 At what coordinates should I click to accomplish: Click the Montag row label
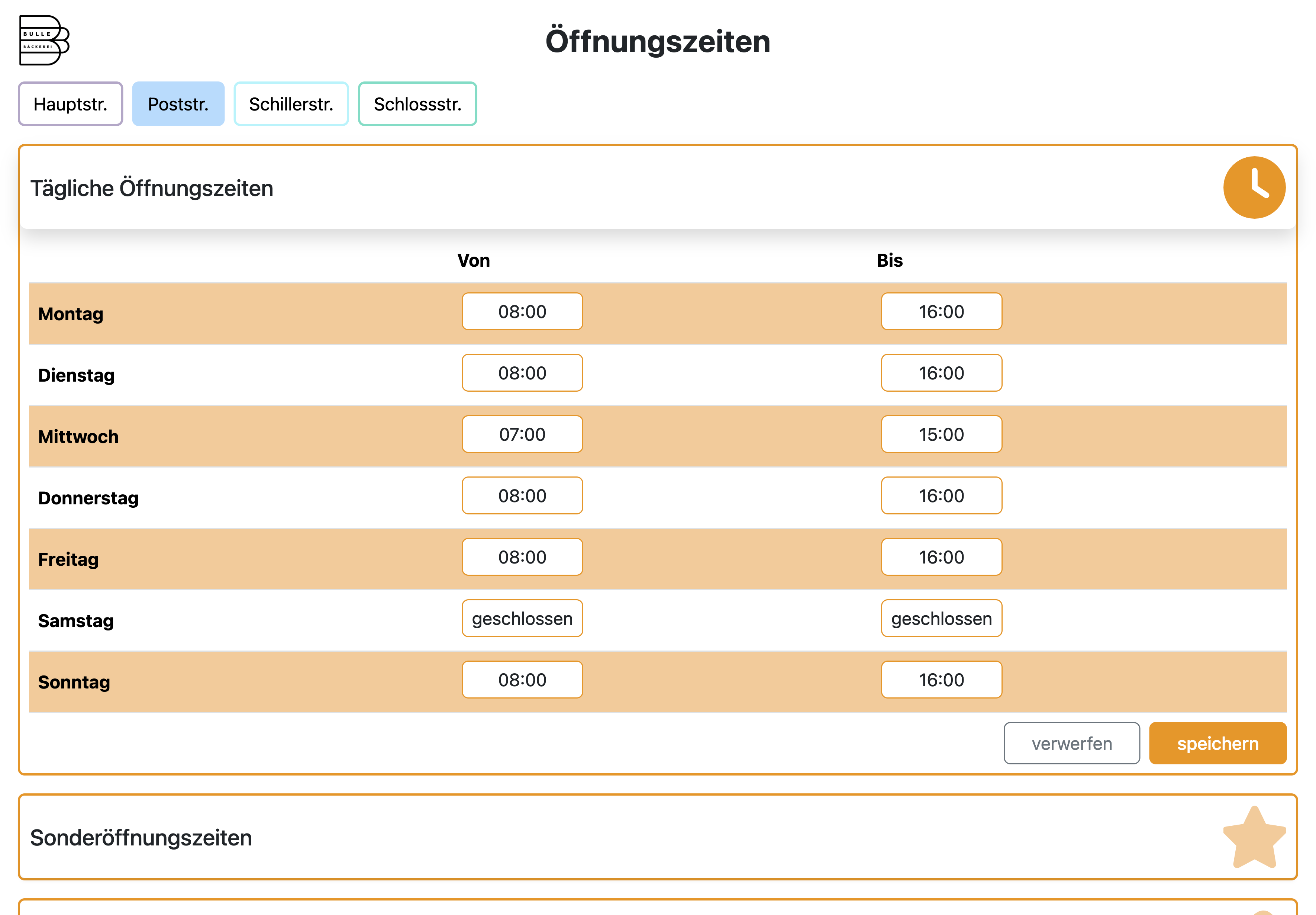coord(71,314)
